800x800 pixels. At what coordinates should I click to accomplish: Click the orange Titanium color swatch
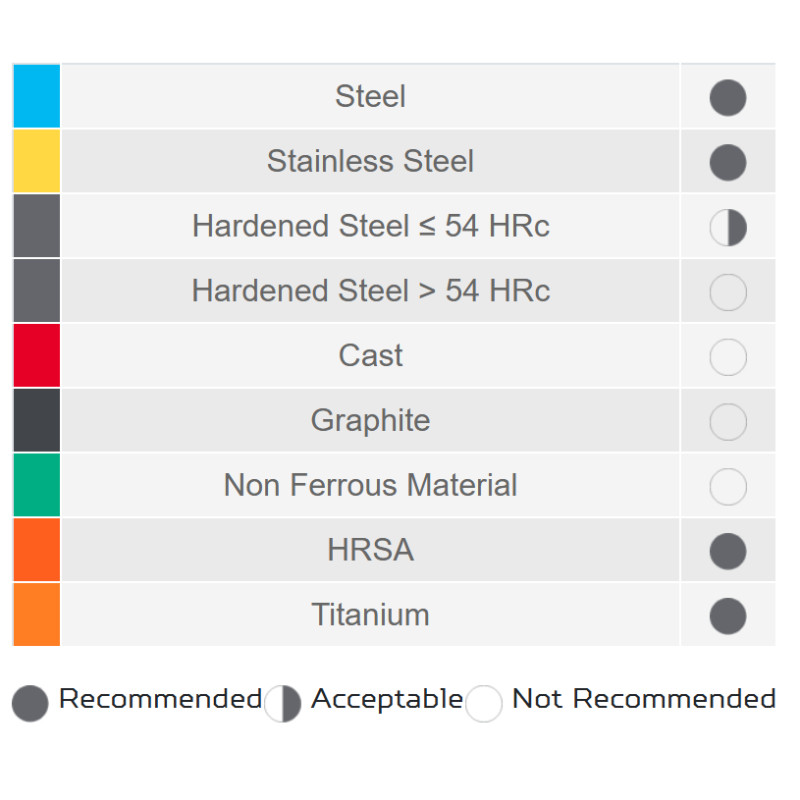pos(37,614)
